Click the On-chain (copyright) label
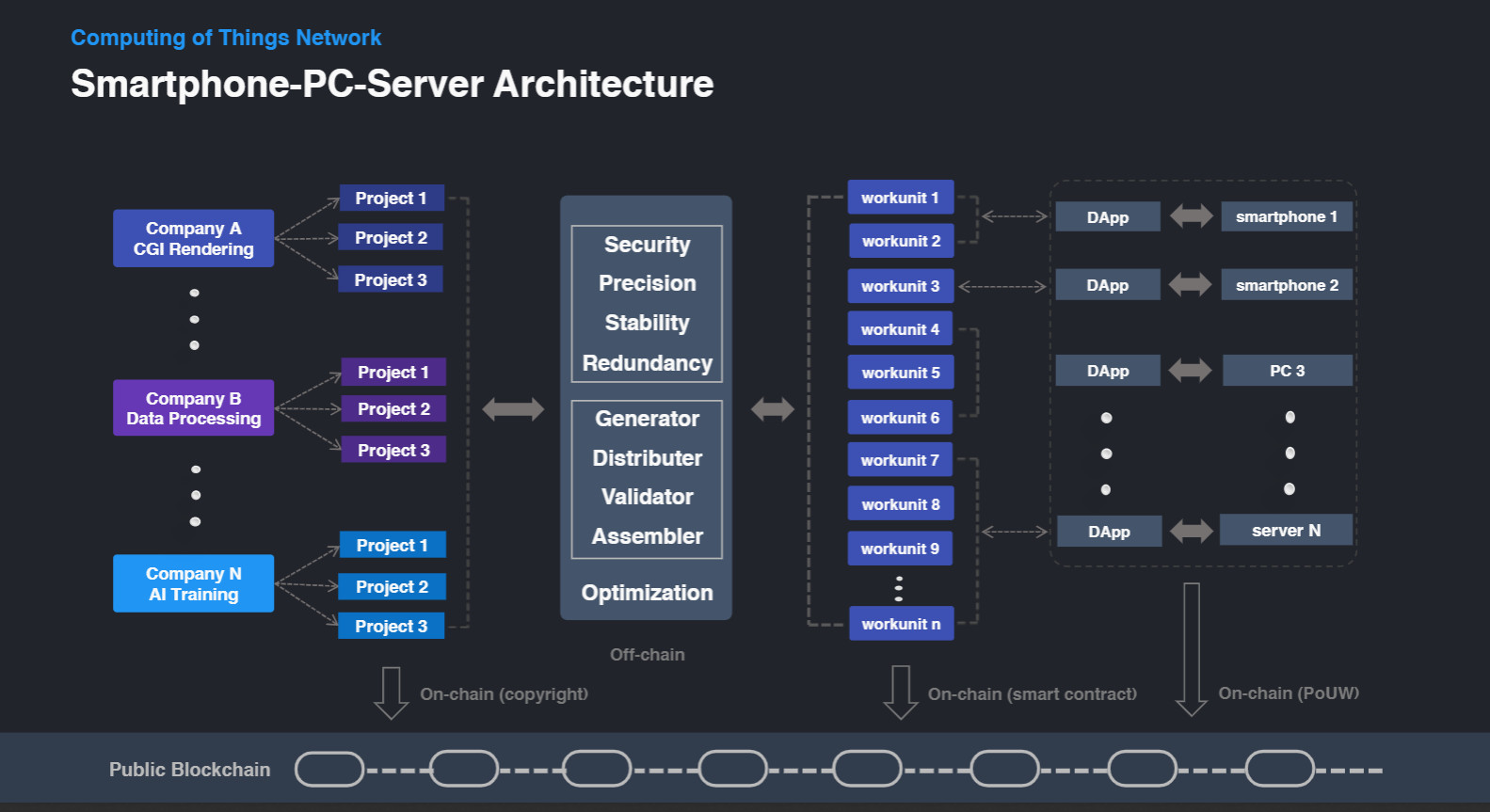 coord(505,693)
